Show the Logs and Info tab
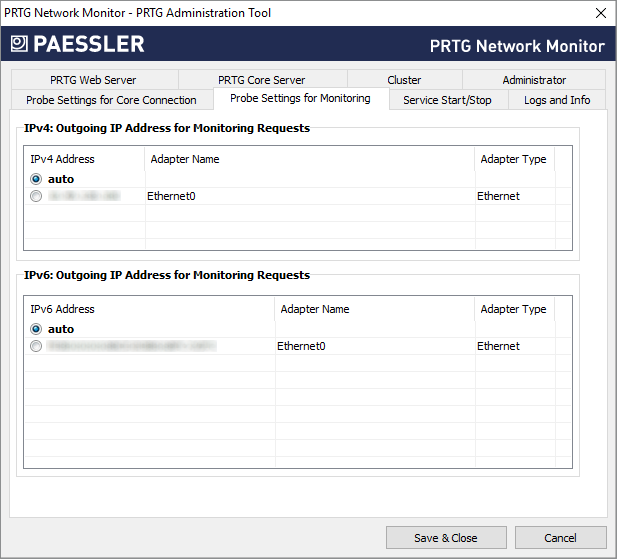This screenshot has width=617, height=559. click(x=557, y=100)
